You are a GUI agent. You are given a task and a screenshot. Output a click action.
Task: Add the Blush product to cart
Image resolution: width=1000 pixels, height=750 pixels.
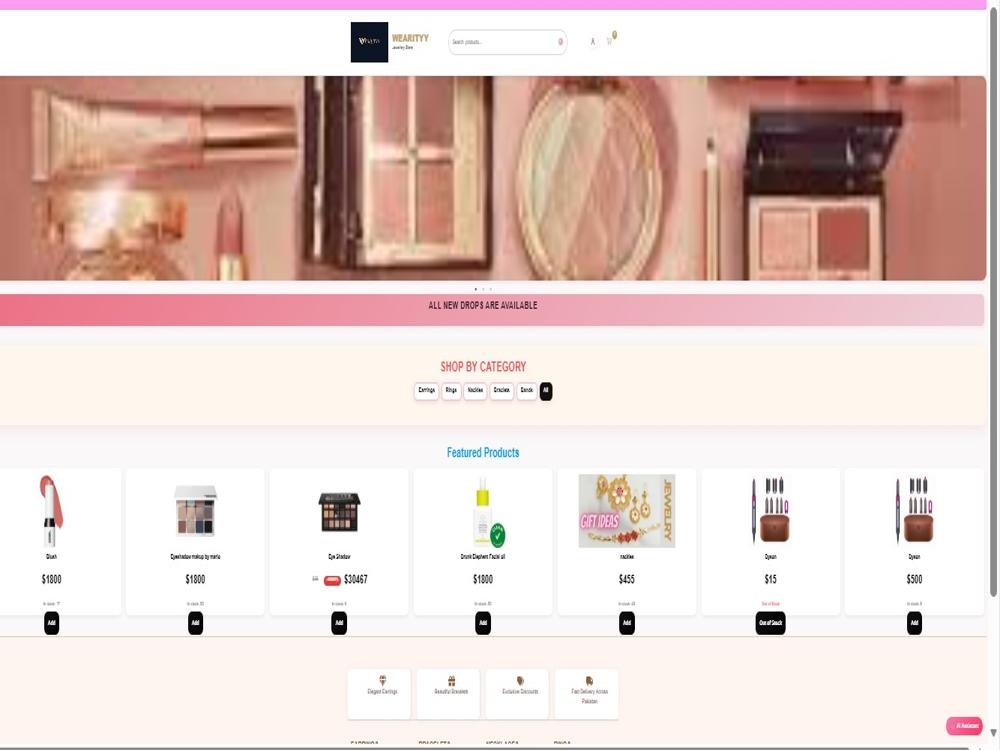52,623
